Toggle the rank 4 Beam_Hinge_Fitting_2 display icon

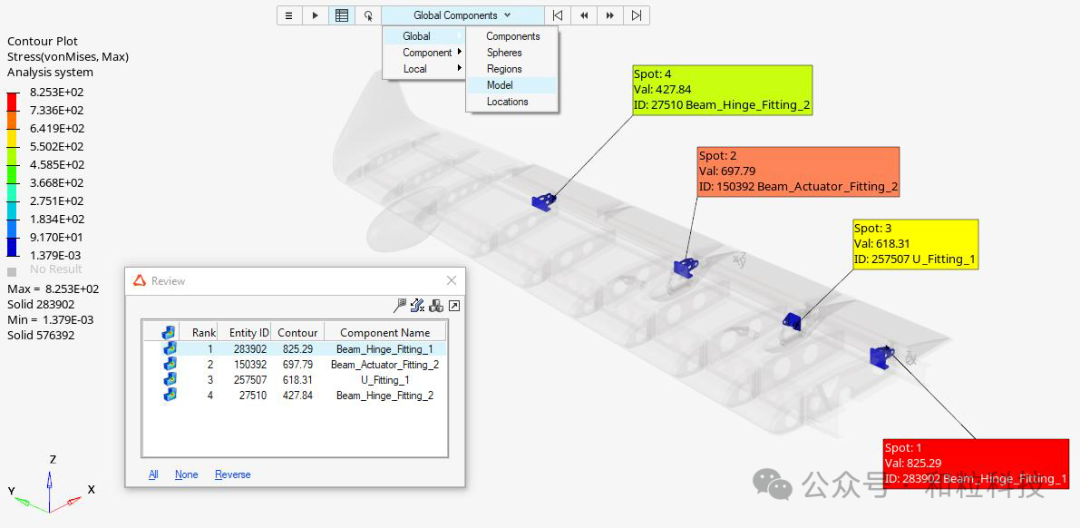[169, 395]
